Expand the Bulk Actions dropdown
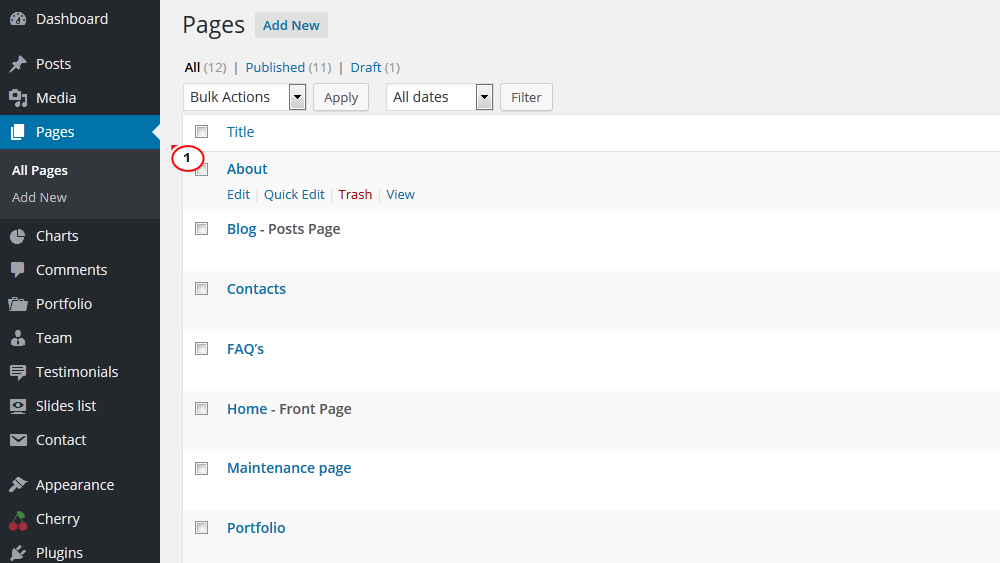Image resolution: width=1000 pixels, height=563 pixels. coord(244,97)
